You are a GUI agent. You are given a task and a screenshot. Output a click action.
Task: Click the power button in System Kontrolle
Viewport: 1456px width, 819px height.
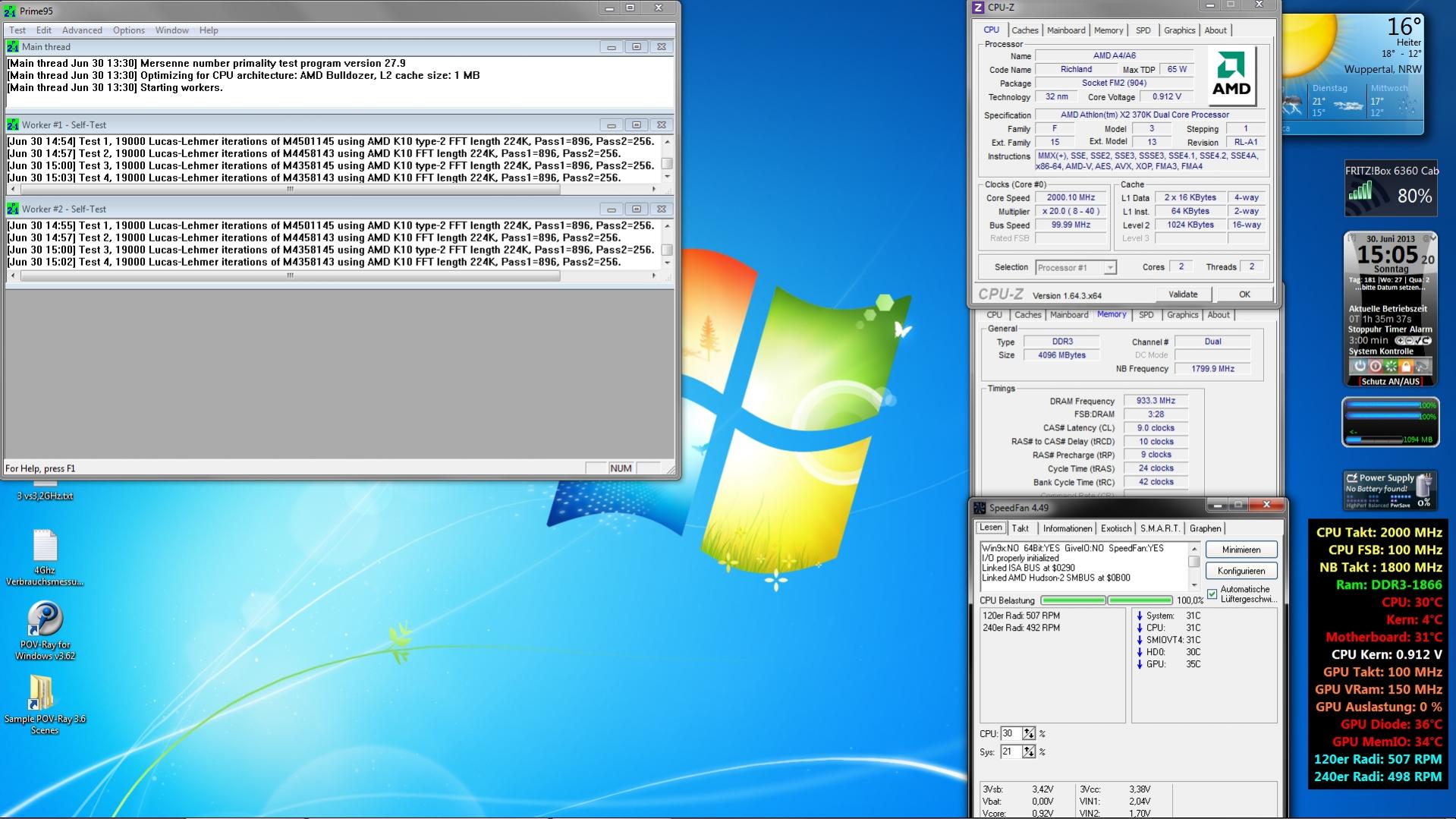(x=1360, y=366)
